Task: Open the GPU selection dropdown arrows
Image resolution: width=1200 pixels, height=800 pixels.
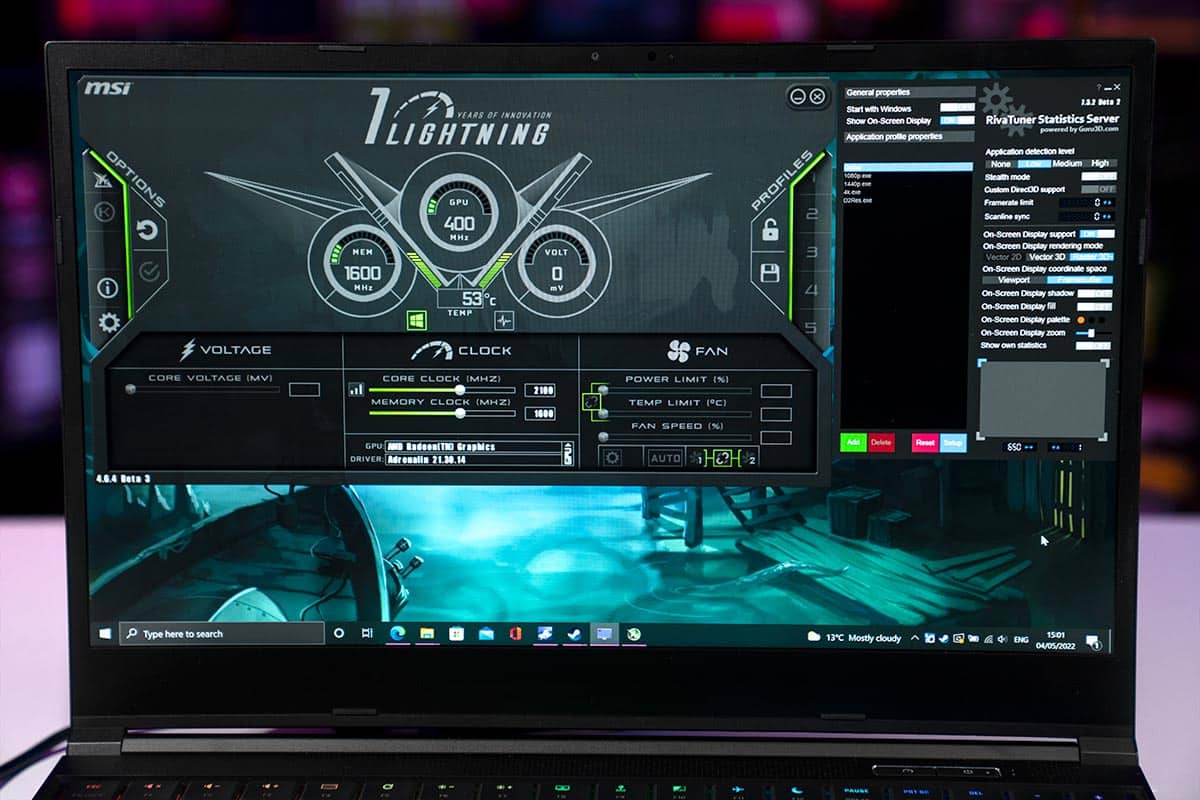Action: pos(569,453)
